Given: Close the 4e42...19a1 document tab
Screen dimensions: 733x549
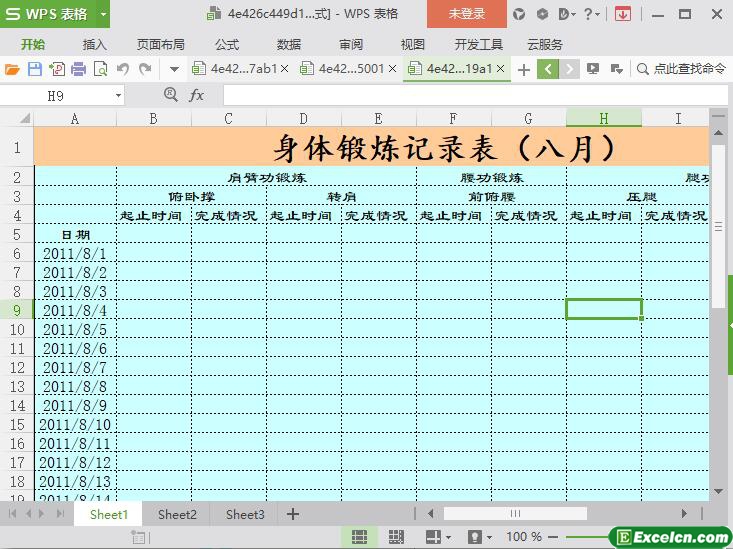Looking at the screenshot, I should coord(501,69).
